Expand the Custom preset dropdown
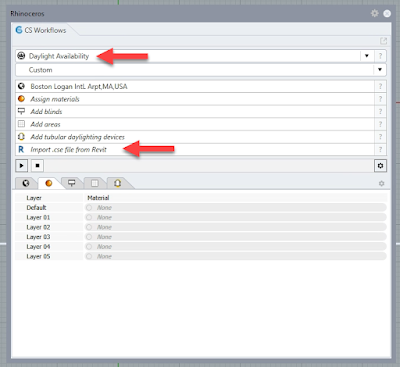This screenshot has width=400, height=367. [380, 70]
